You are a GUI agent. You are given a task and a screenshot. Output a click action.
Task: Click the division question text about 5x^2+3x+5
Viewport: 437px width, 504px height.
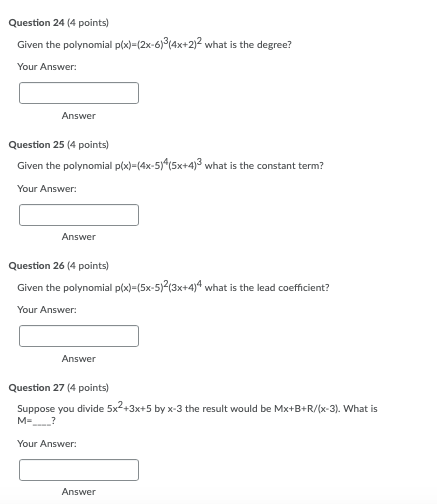point(197,414)
